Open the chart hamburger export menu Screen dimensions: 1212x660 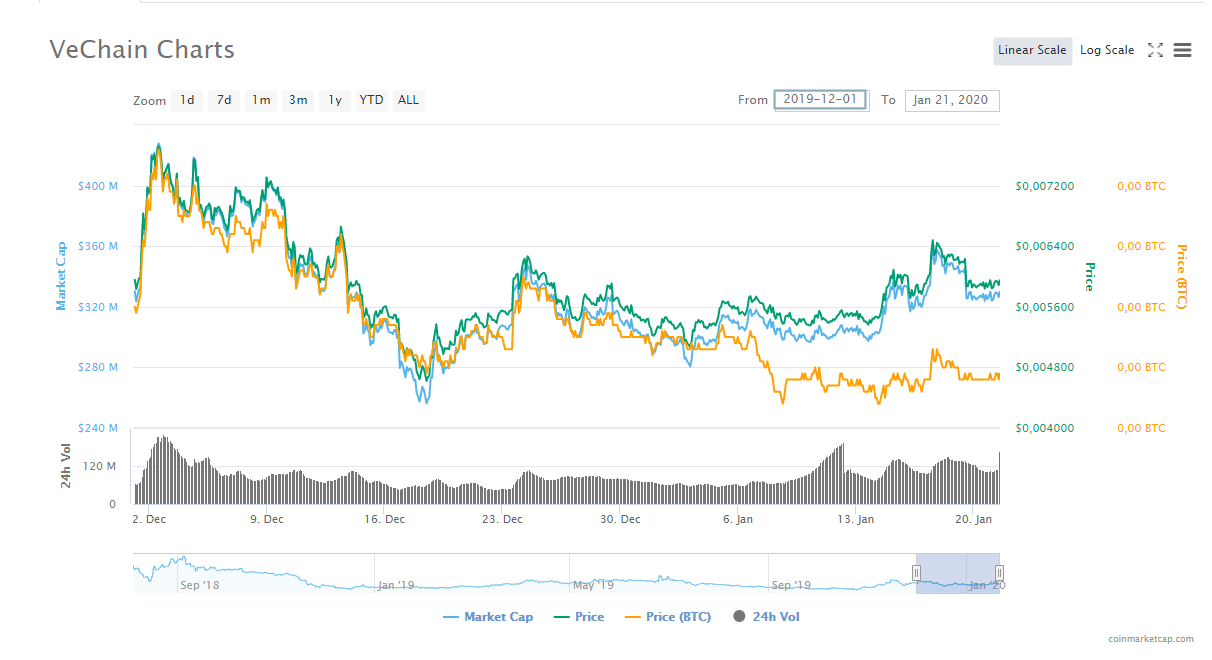(1182, 50)
